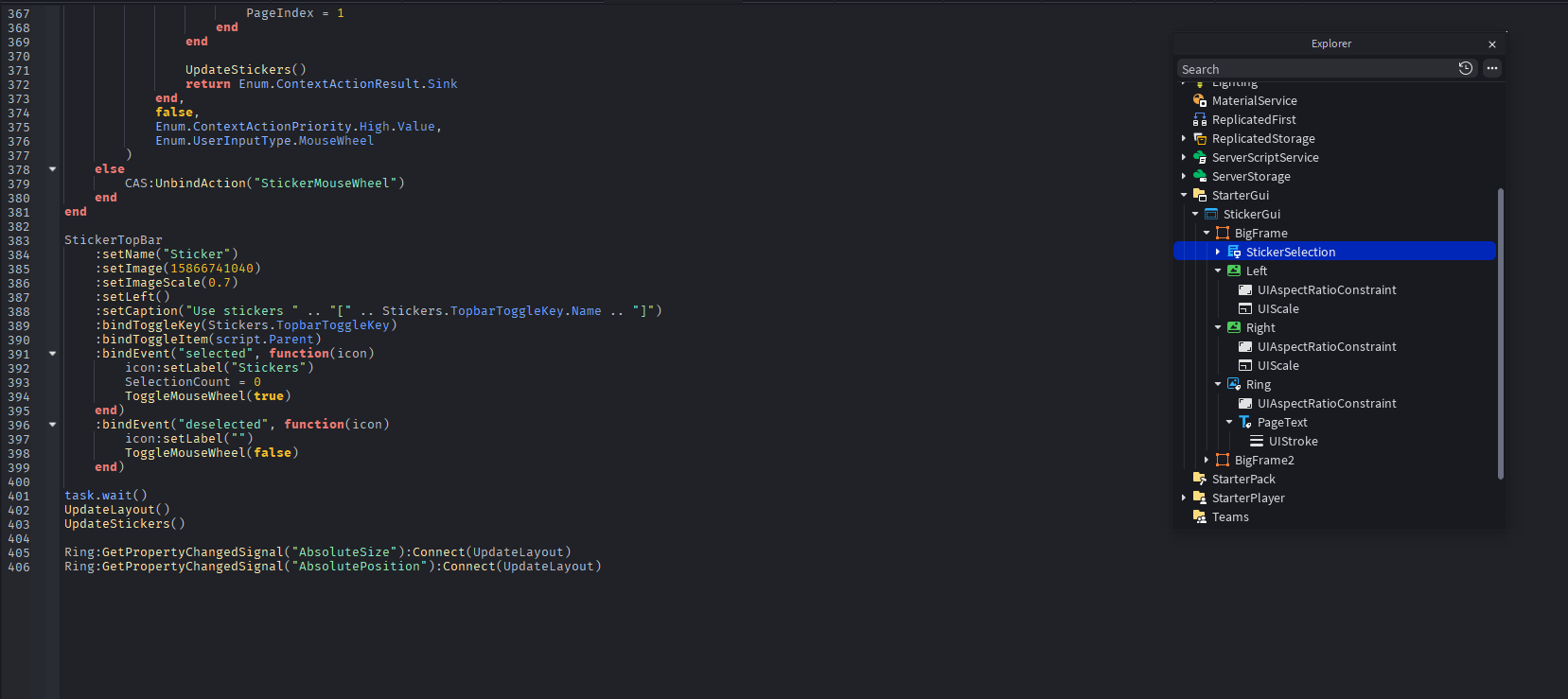Viewport: 1568px width, 699px height.
Task: Click the UIScale icon under Right
Action: [x=1245, y=365]
